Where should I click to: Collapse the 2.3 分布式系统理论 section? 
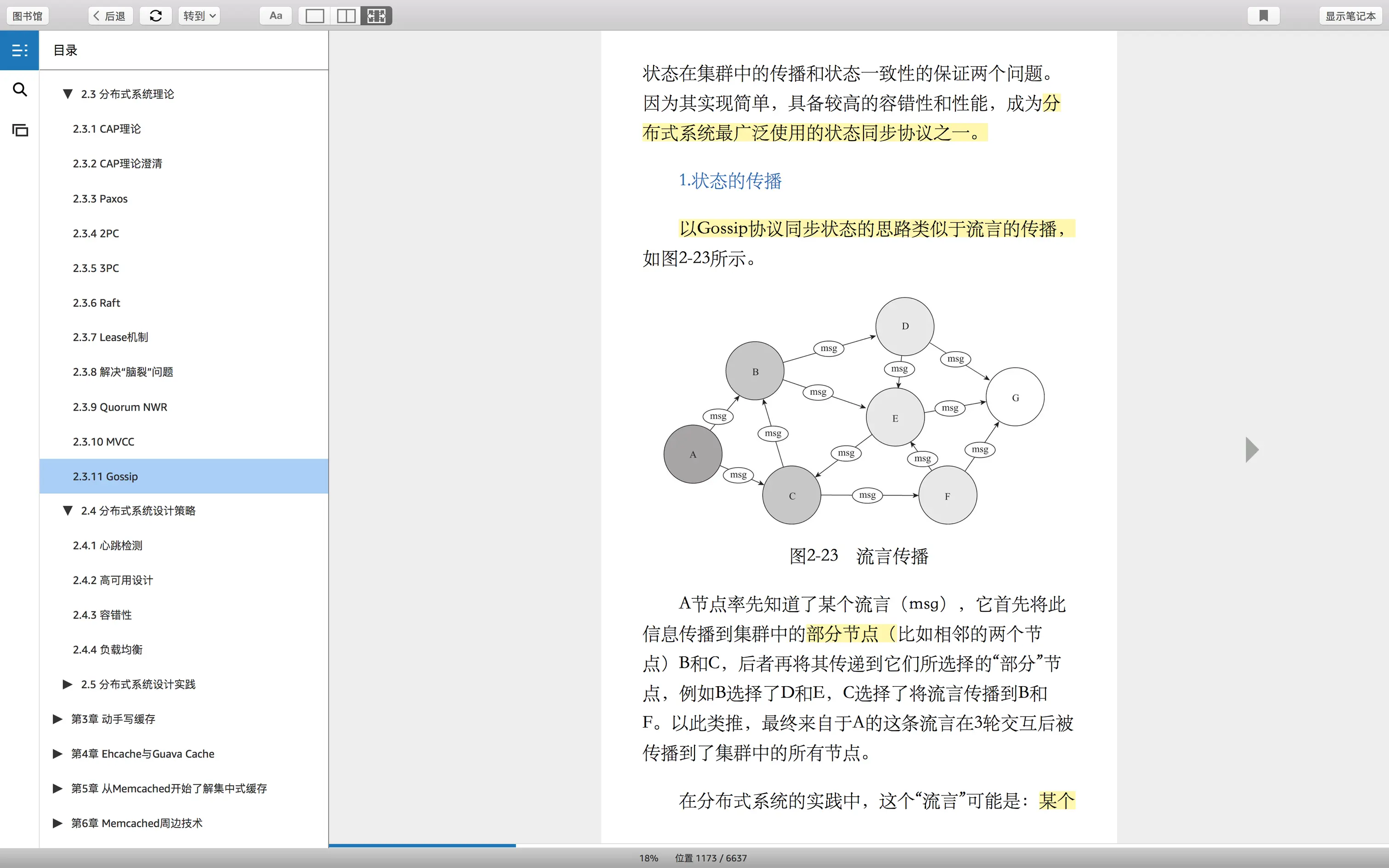coord(68,94)
